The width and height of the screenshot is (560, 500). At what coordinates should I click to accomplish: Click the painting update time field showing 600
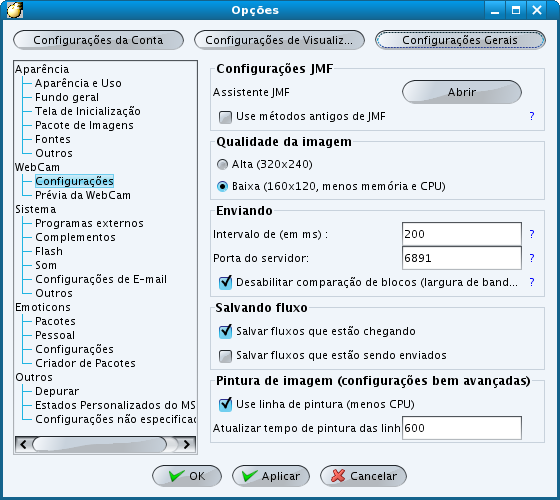(462, 428)
